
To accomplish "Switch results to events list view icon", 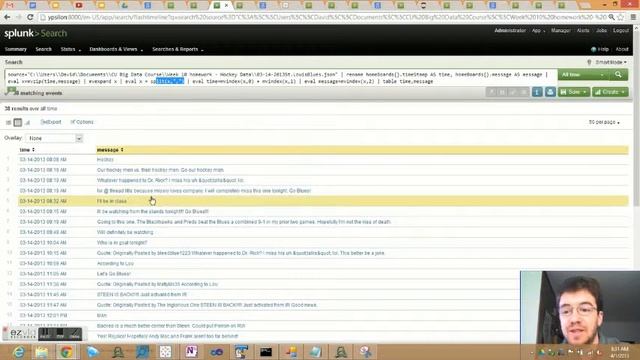I will (8, 122).
